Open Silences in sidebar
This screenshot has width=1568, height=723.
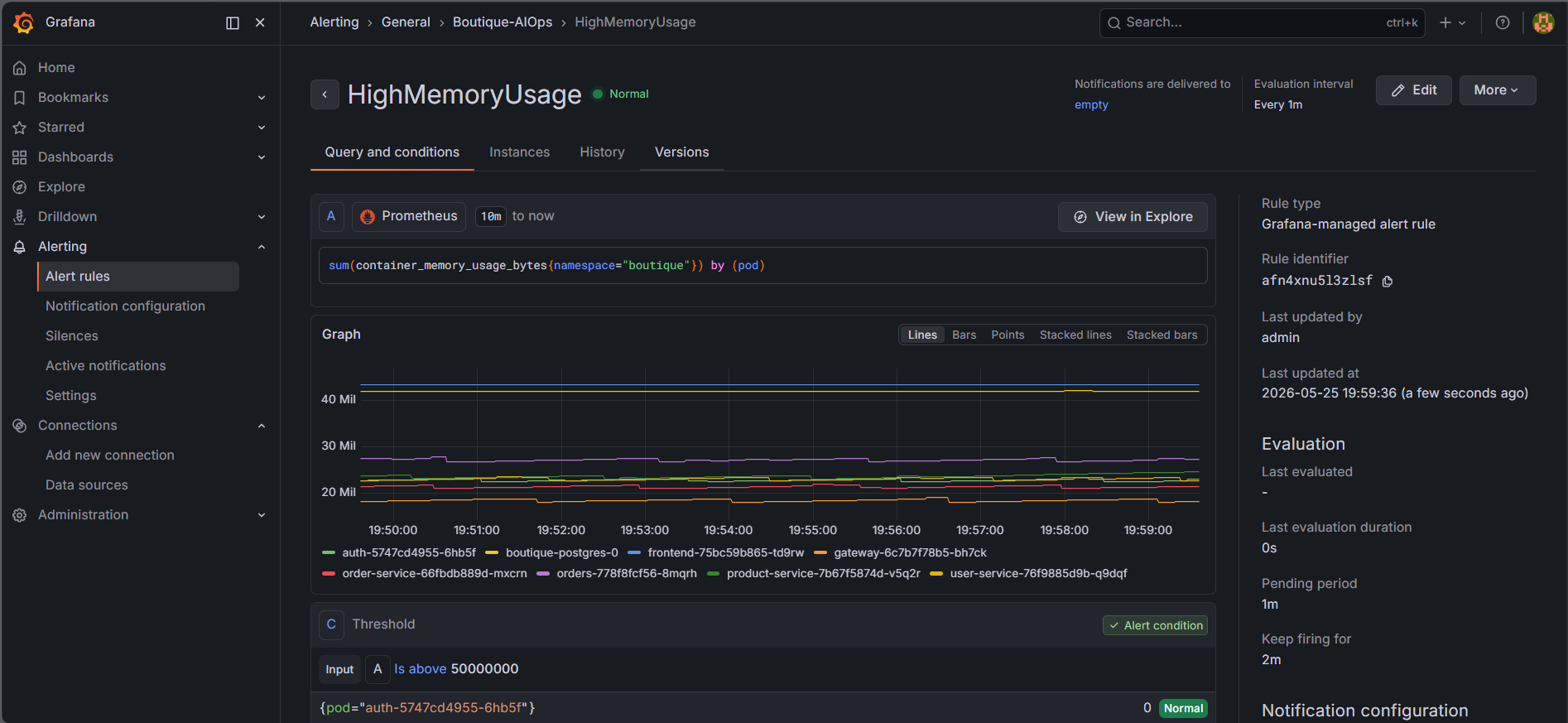point(72,336)
